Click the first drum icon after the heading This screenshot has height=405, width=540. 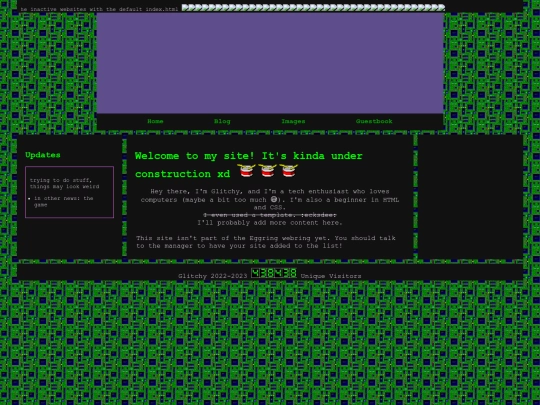[x=246, y=170]
